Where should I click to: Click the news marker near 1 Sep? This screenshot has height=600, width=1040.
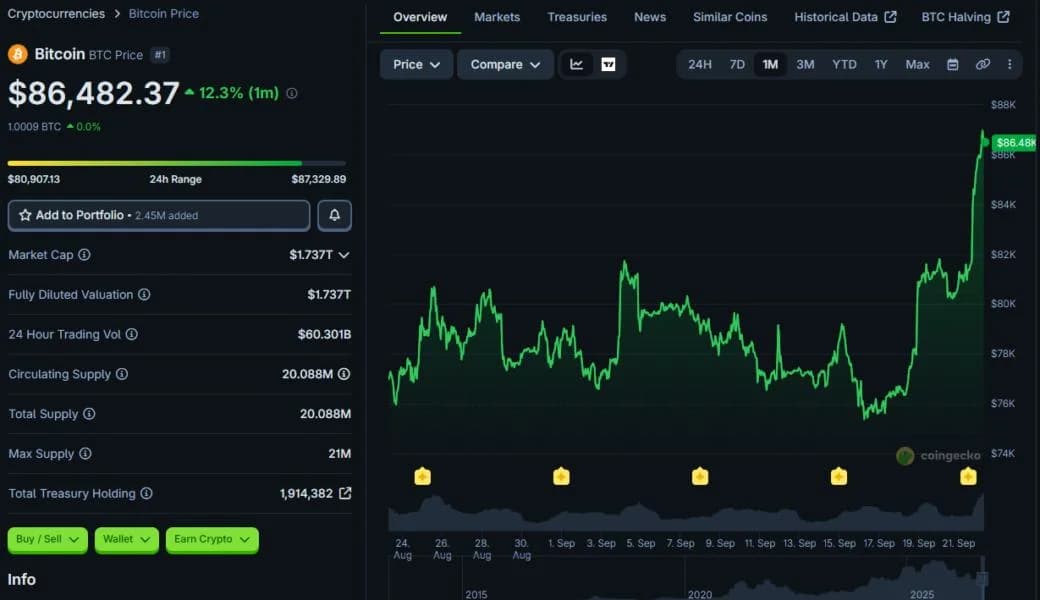coord(561,476)
